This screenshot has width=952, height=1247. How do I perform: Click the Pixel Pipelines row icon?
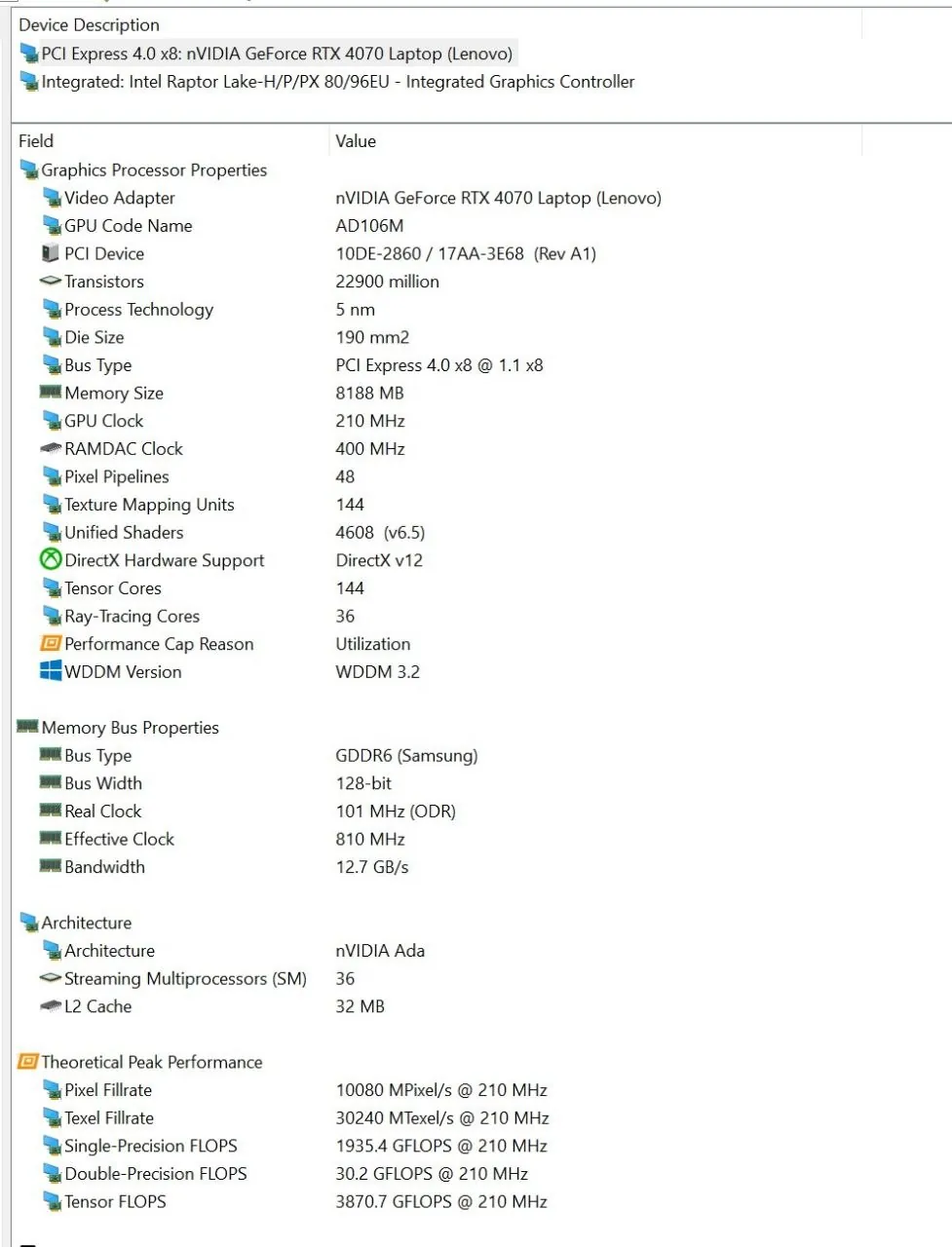(x=52, y=476)
